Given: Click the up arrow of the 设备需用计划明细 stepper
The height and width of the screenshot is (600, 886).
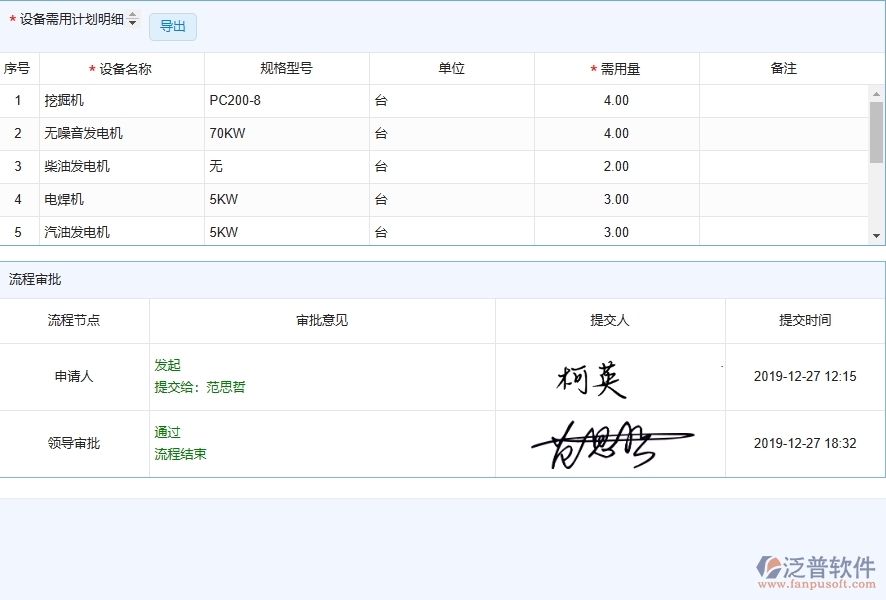Looking at the screenshot, I should click(x=131, y=14).
